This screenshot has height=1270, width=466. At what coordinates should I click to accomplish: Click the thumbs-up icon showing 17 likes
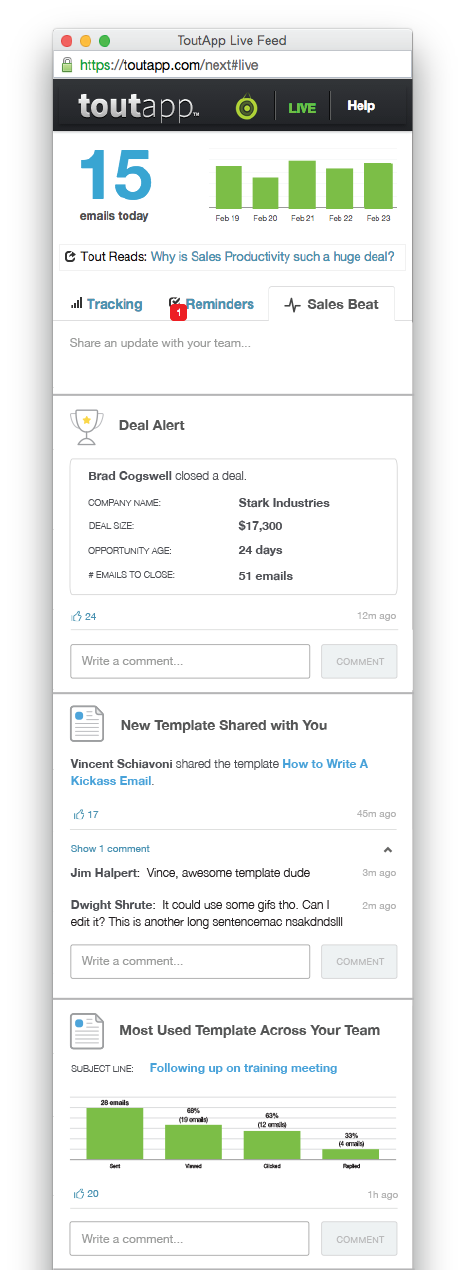tap(76, 814)
